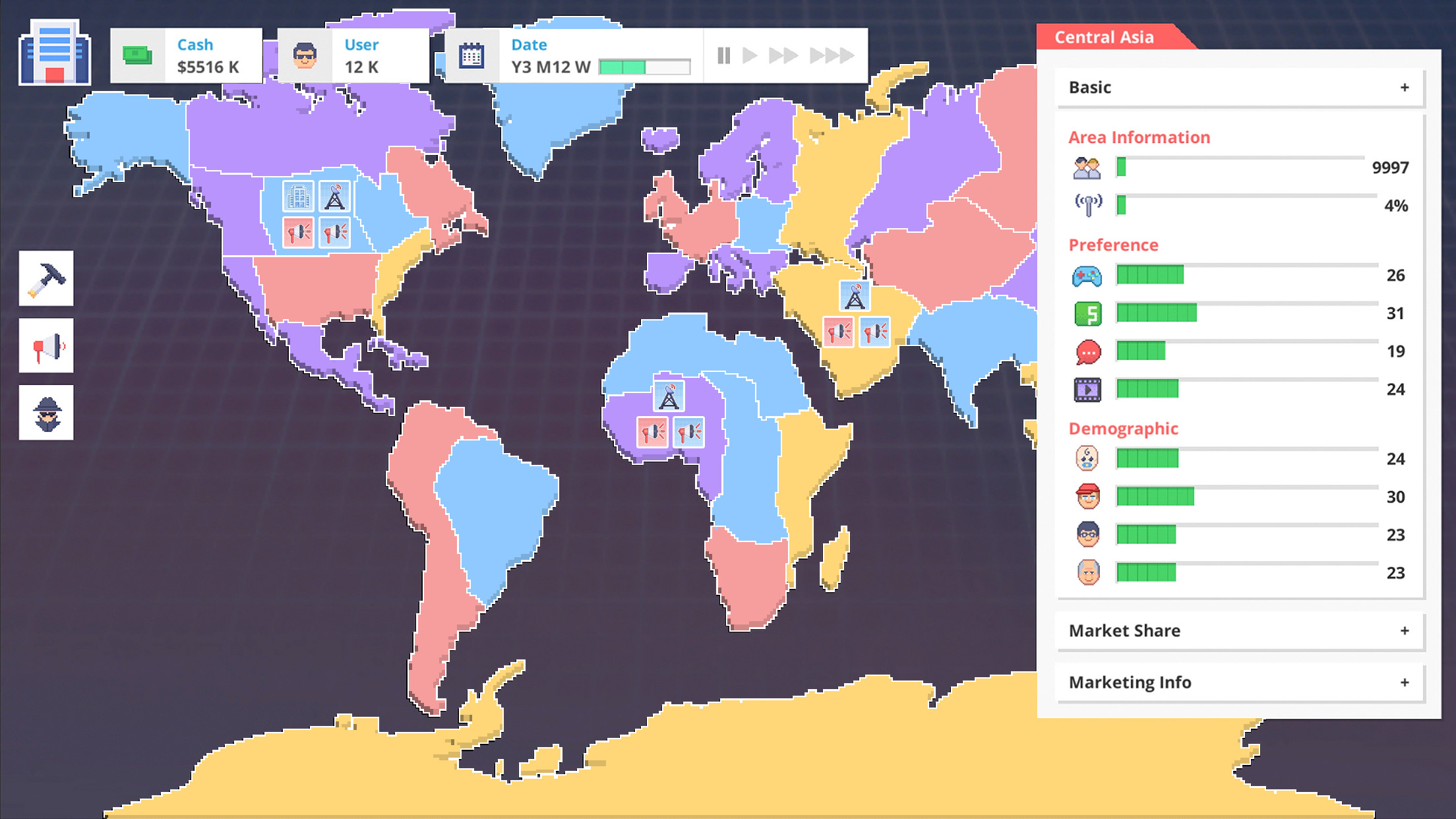Pause the game simulation
Viewport: 1456px width, 819px height.
(723, 56)
